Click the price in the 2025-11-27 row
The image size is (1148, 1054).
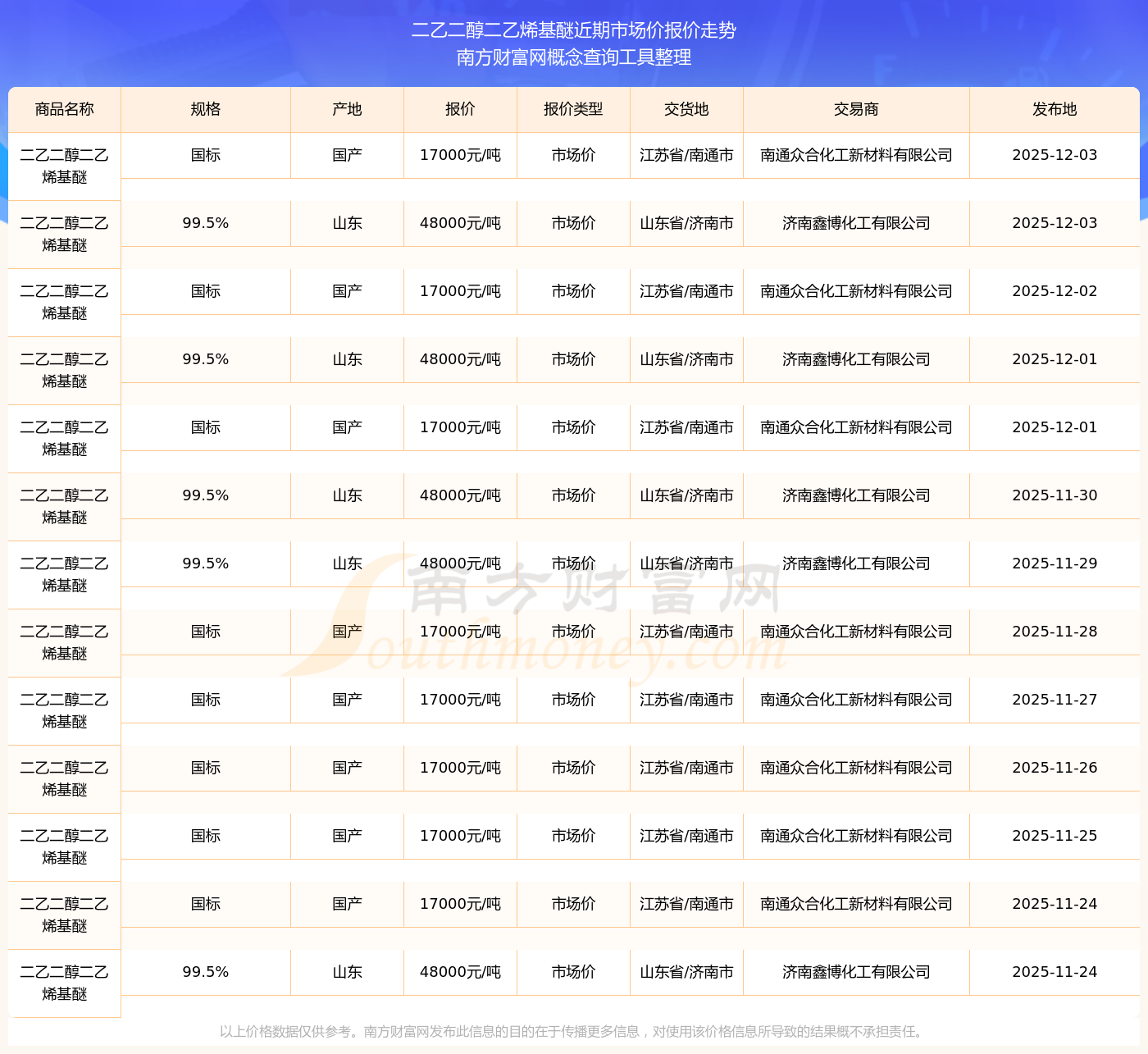460,700
